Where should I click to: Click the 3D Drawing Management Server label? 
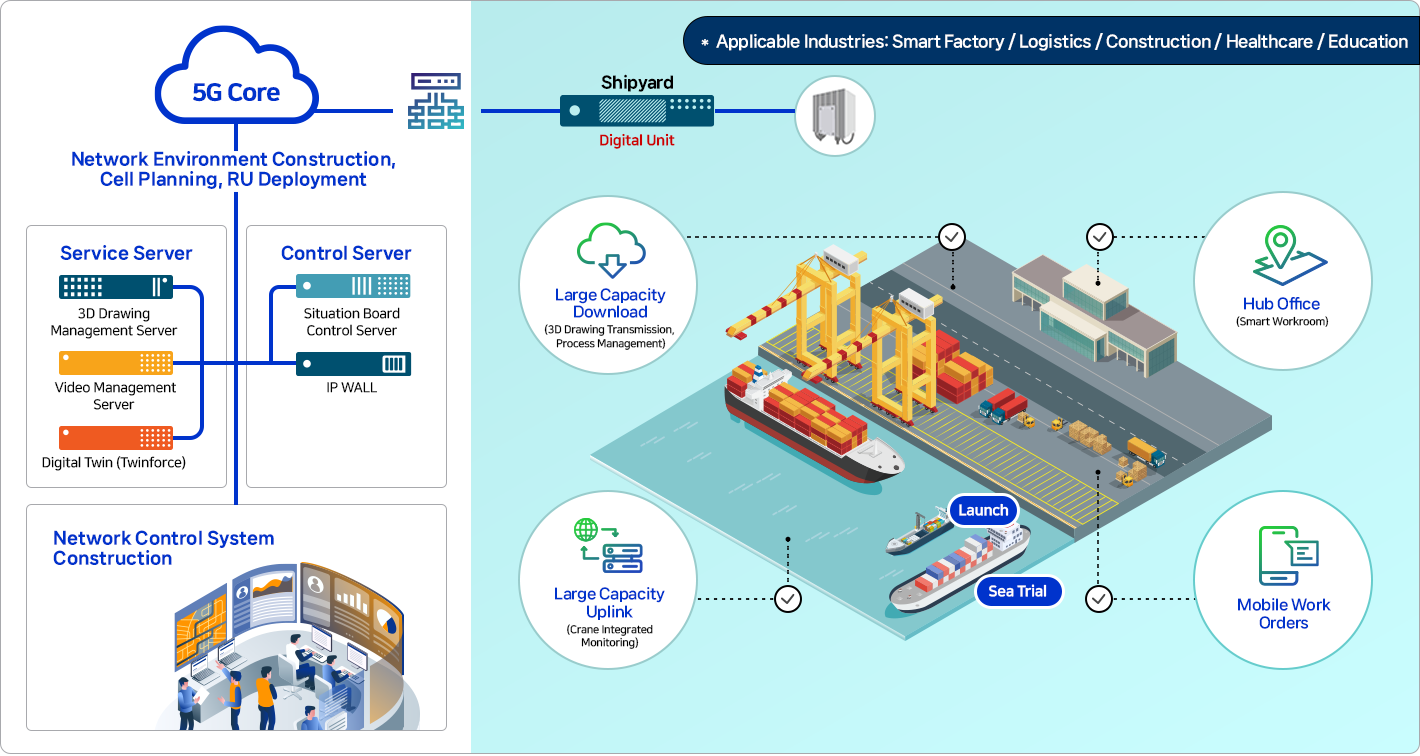click(114, 322)
